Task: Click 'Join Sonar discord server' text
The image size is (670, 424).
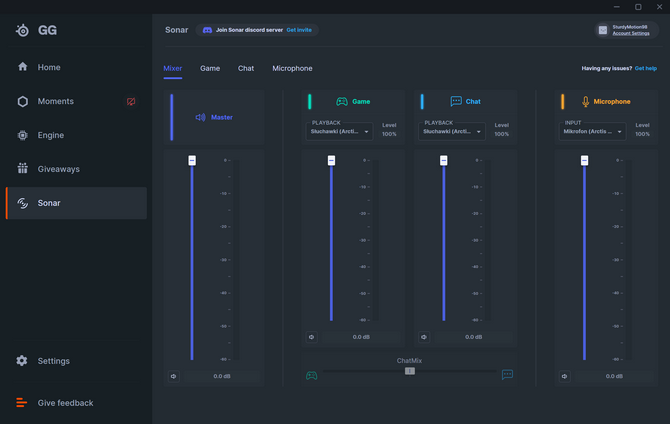Action: [249, 30]
